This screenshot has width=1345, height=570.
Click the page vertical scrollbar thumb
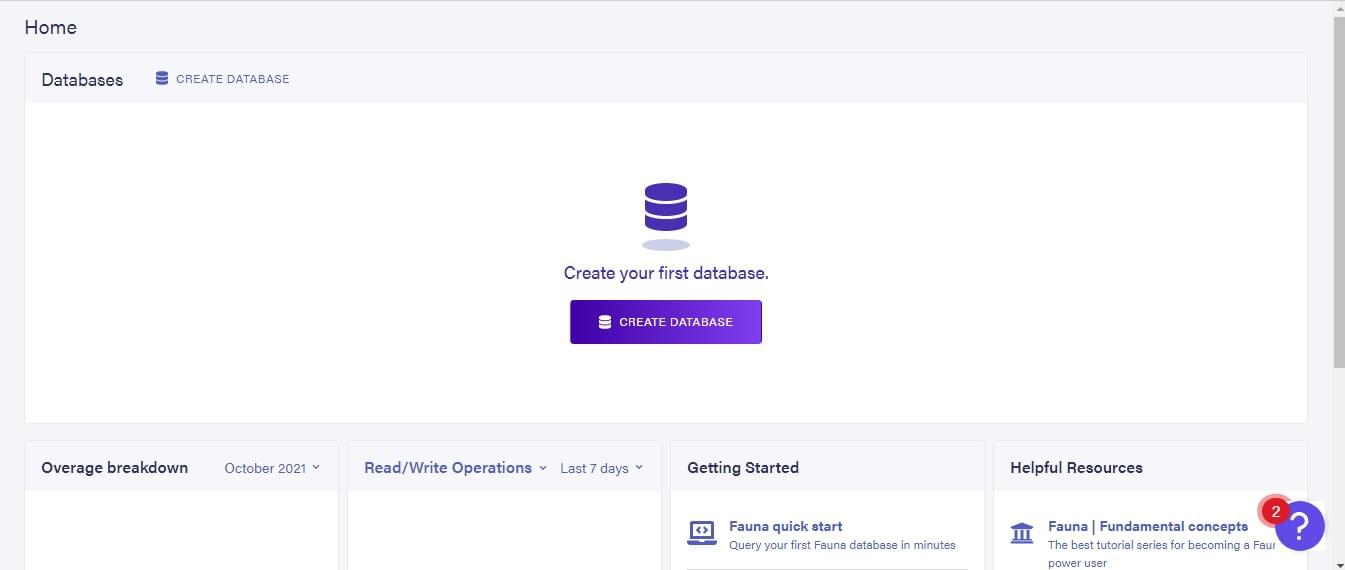1339,192
